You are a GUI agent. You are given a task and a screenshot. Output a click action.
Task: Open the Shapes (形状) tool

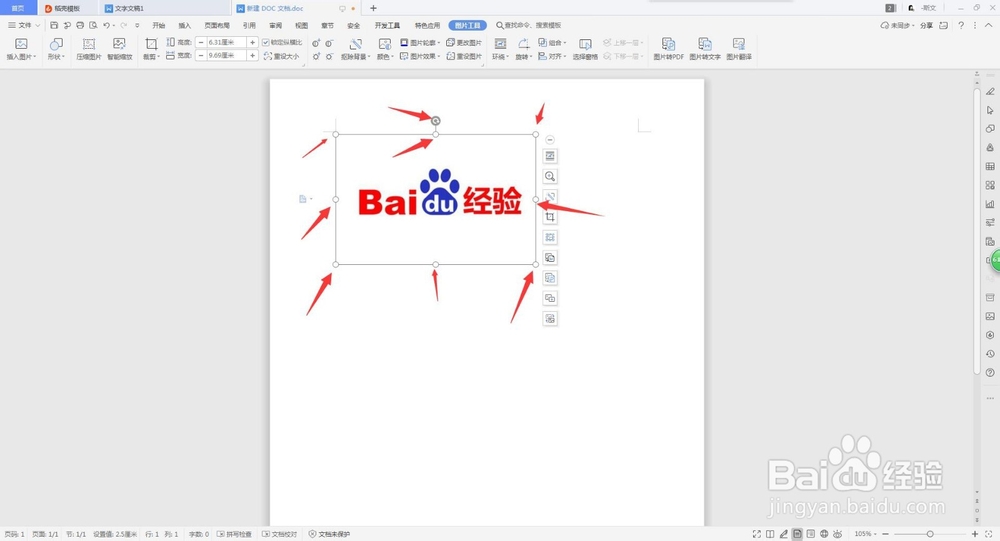[56, 44]
